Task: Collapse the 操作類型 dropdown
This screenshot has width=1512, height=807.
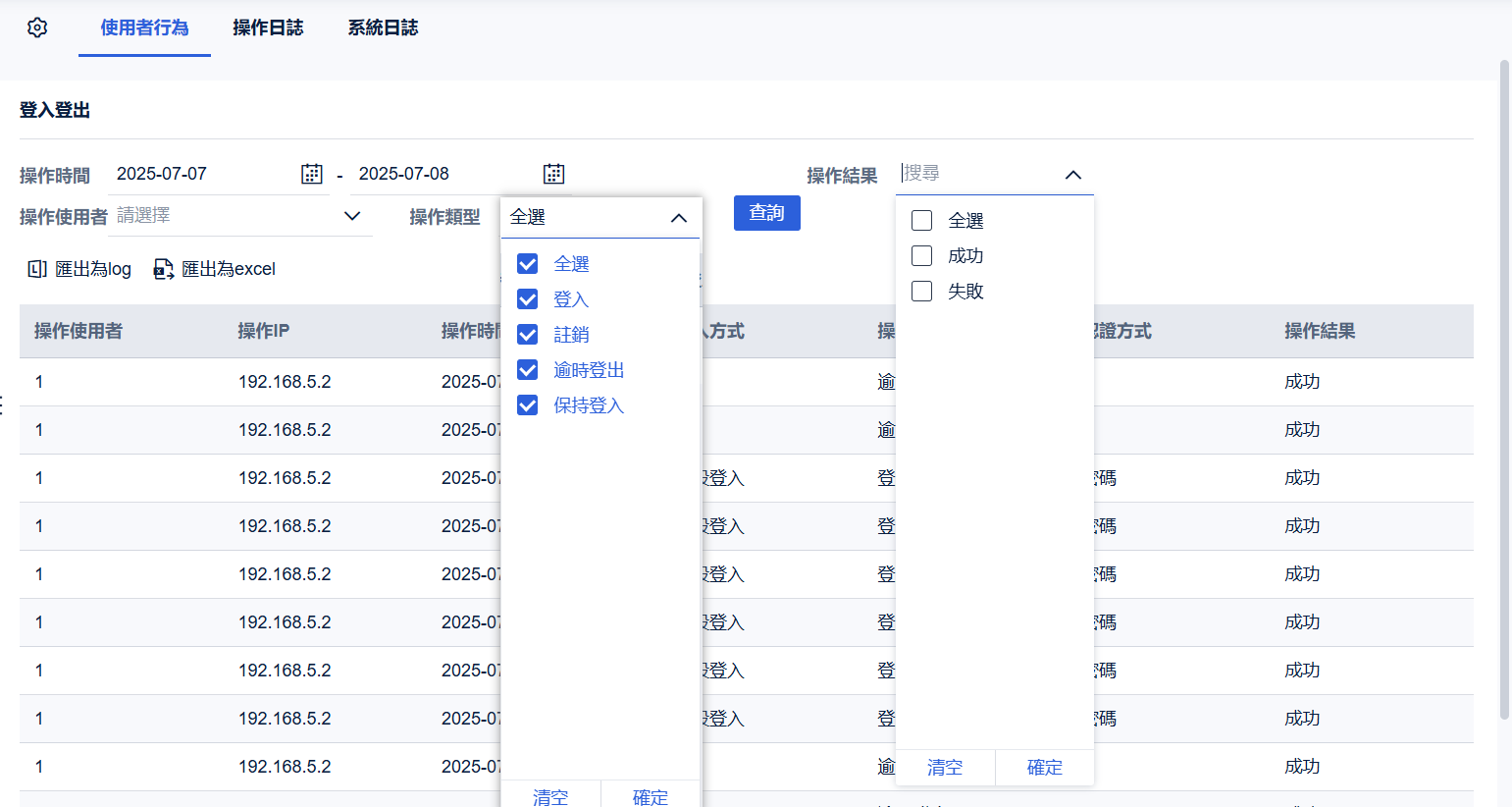Action: pos(678,218)
